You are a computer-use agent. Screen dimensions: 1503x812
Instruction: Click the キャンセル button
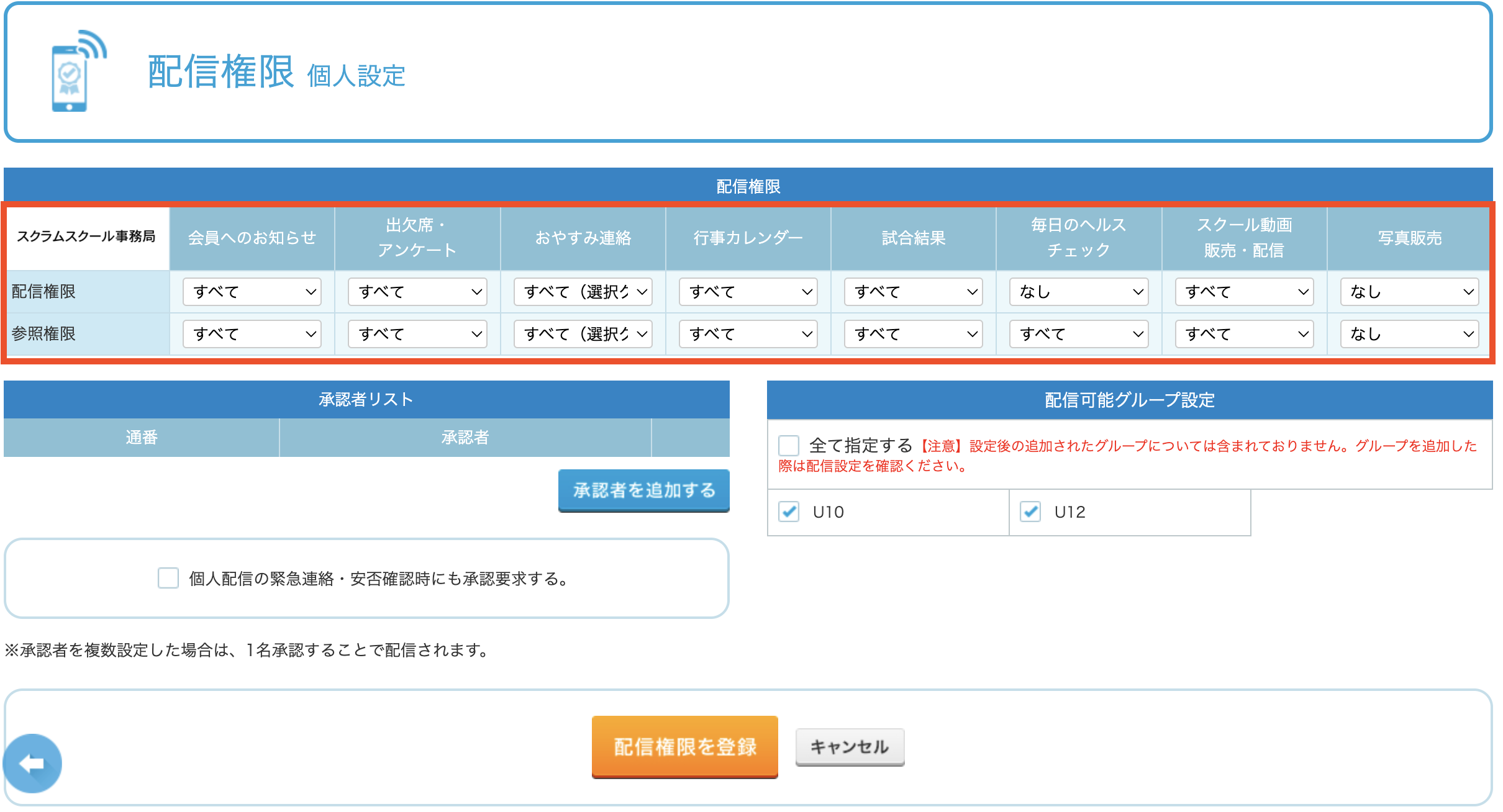click(x=850, y=747)
